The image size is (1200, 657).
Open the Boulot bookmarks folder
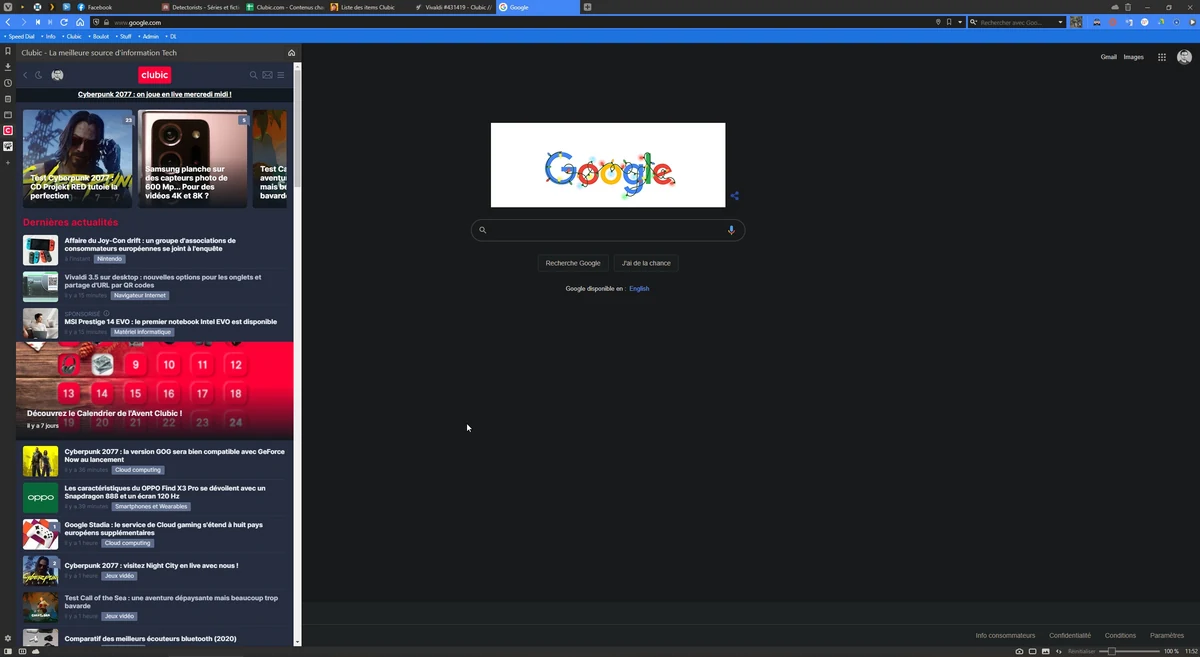pos(100,36)
